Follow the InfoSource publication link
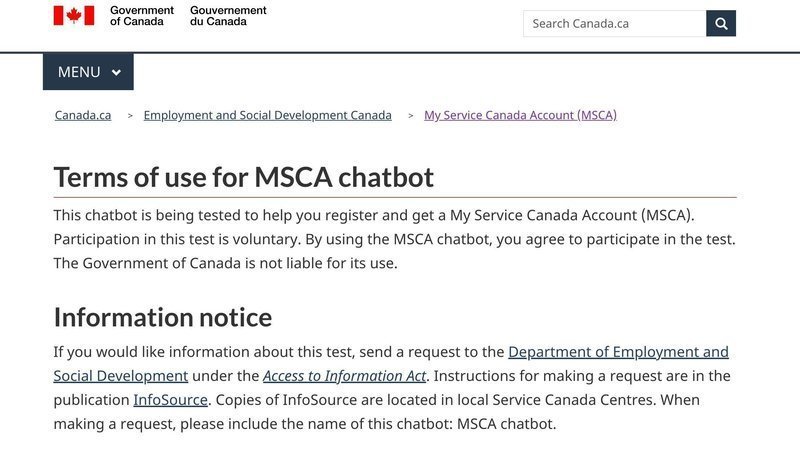The width and height of the screenshot is (800, 450). click(x=170, y=400)
